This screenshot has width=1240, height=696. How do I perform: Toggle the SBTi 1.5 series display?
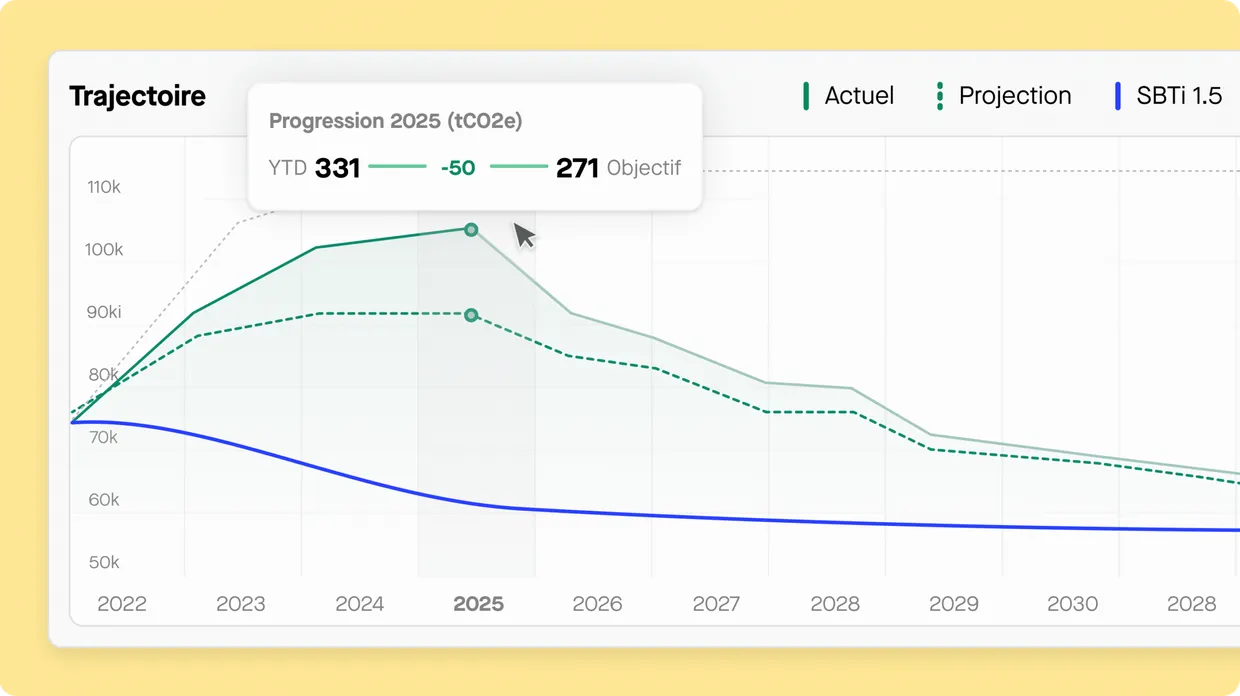(1180, 95)
